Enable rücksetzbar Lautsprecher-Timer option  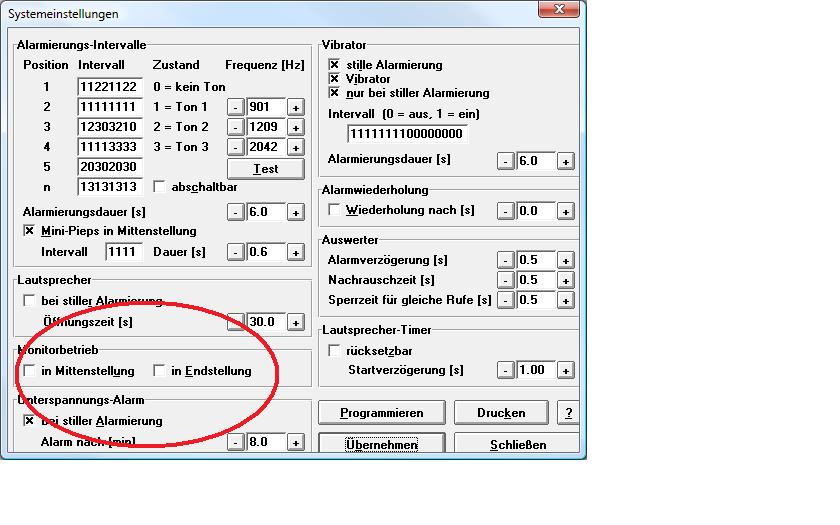click(x=335, y=351)
